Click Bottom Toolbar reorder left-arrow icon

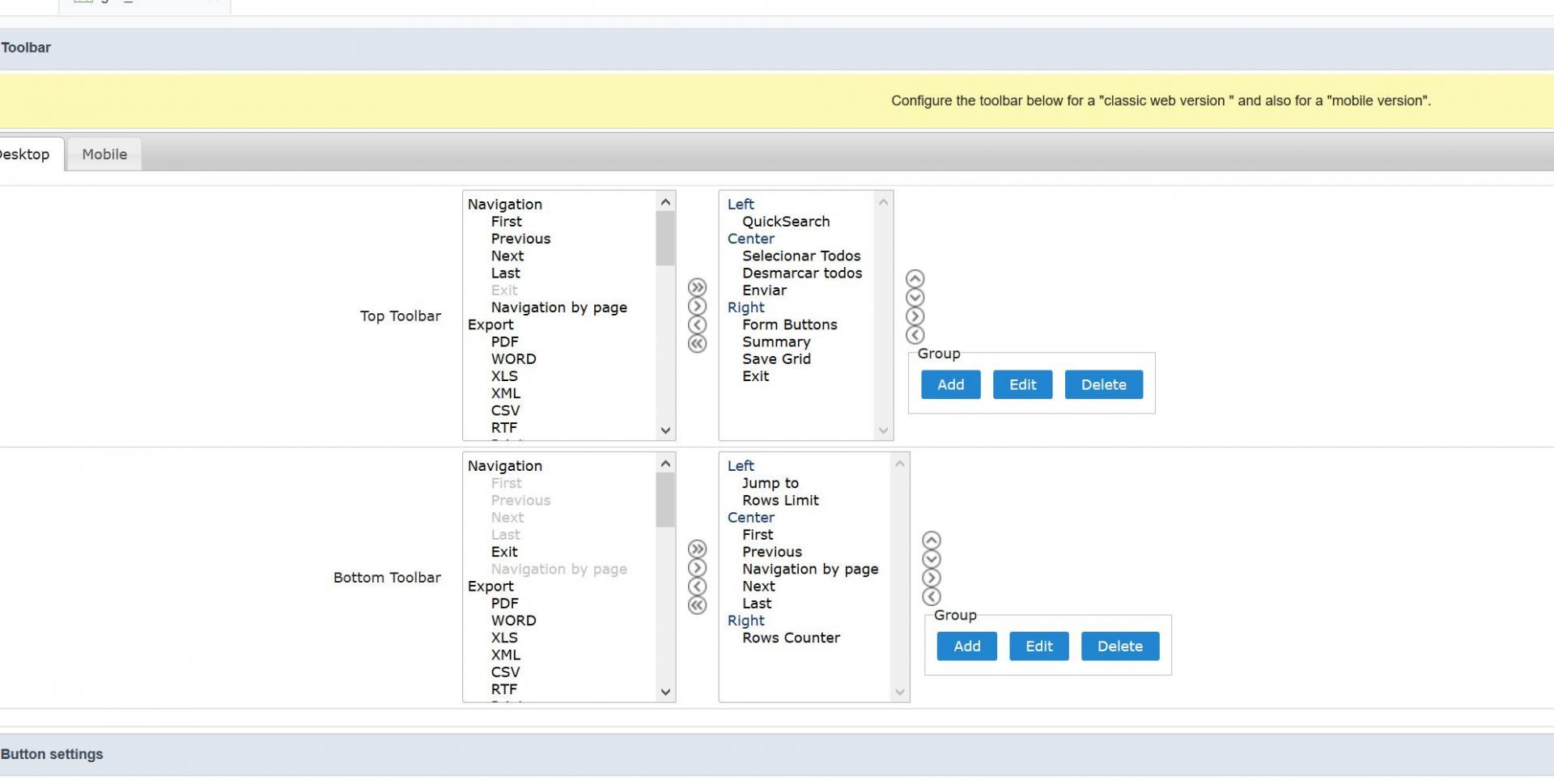[932, 596]
